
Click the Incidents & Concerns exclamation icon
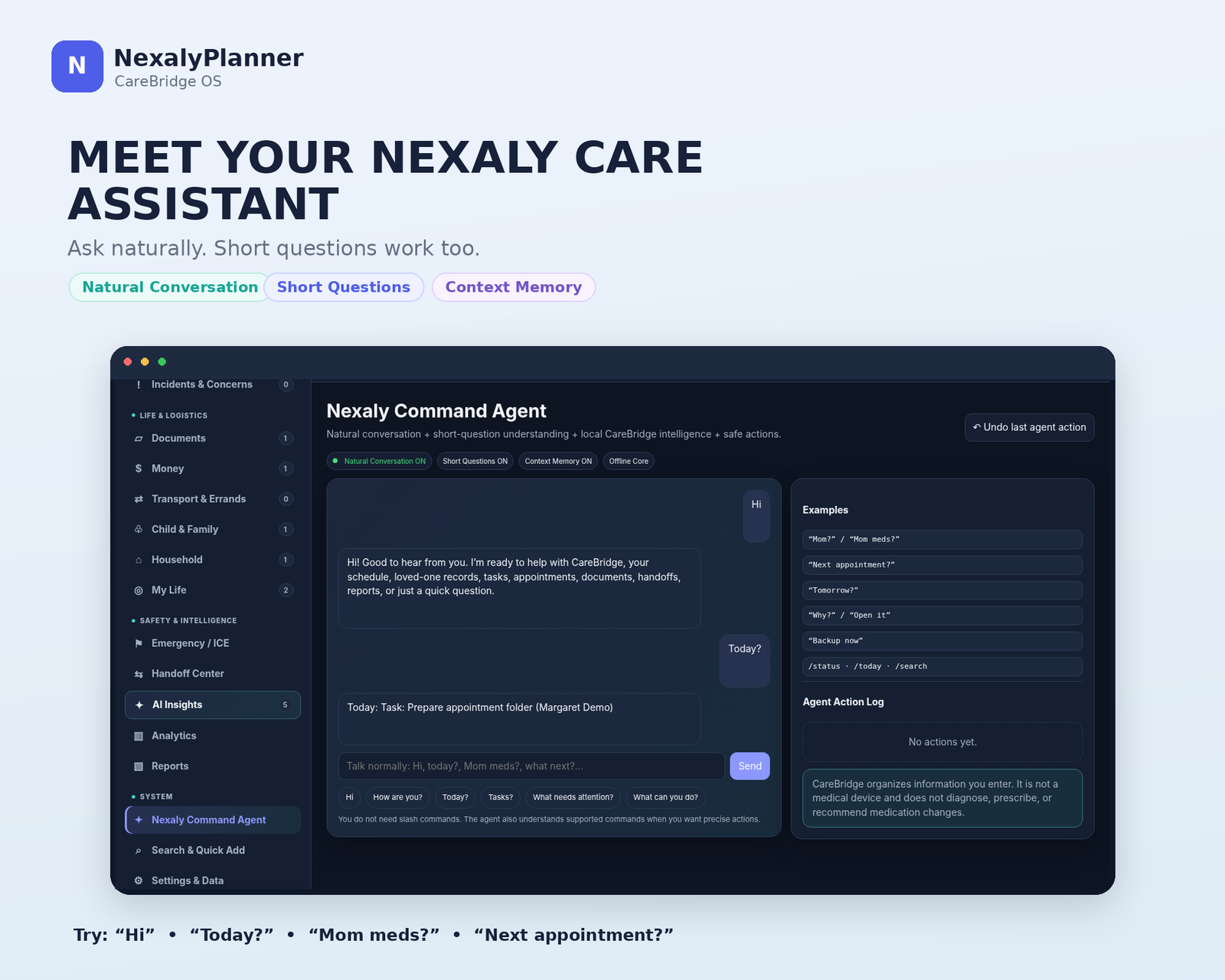point(139,384)
